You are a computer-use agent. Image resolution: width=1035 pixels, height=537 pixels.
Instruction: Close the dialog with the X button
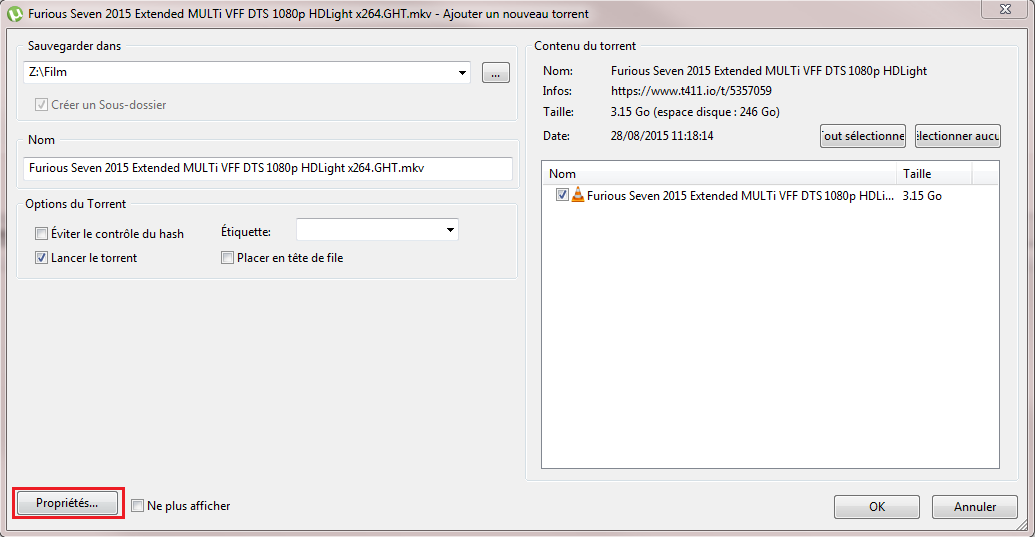(x=1005, y=9)
